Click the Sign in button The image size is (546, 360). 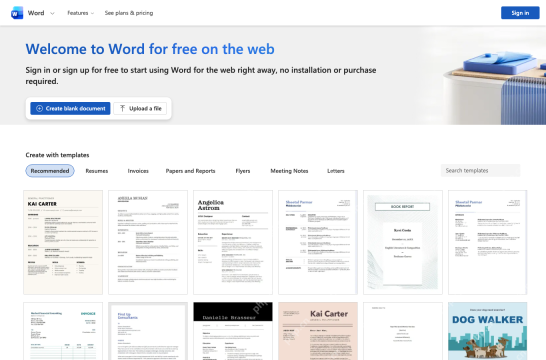(520, 13)
